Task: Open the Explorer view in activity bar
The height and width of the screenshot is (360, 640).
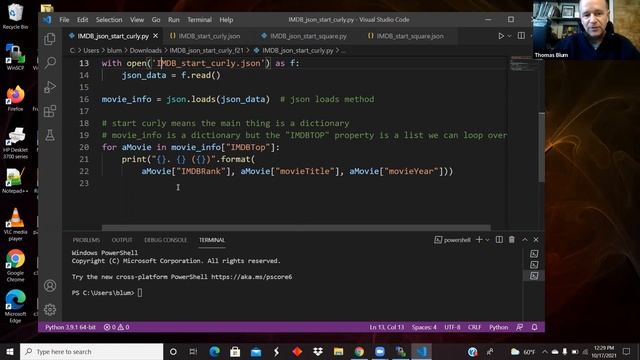Action: (x=50, y=39)
